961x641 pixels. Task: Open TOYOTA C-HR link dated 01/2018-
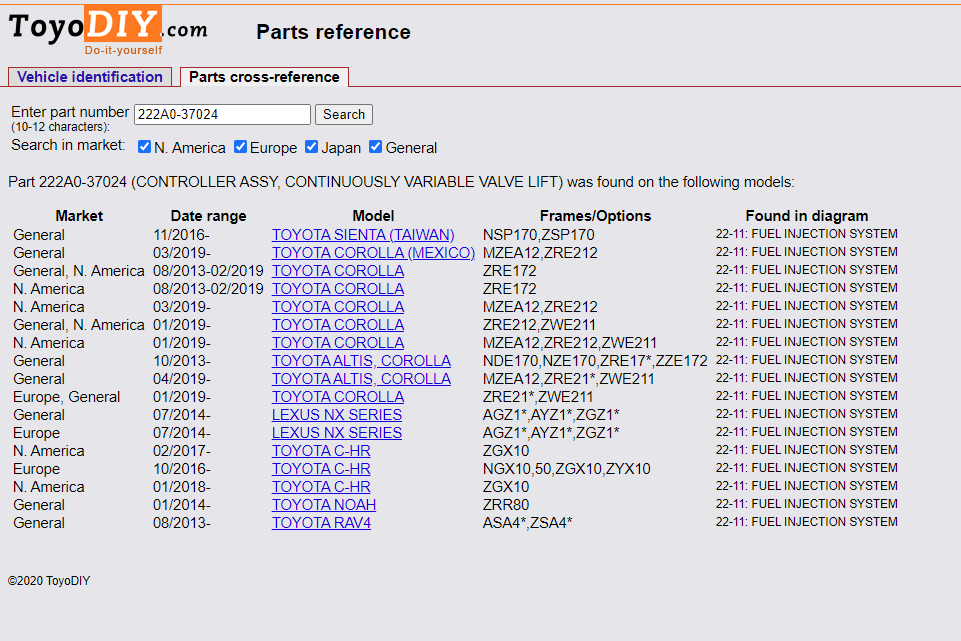click(x=321, y=487)
